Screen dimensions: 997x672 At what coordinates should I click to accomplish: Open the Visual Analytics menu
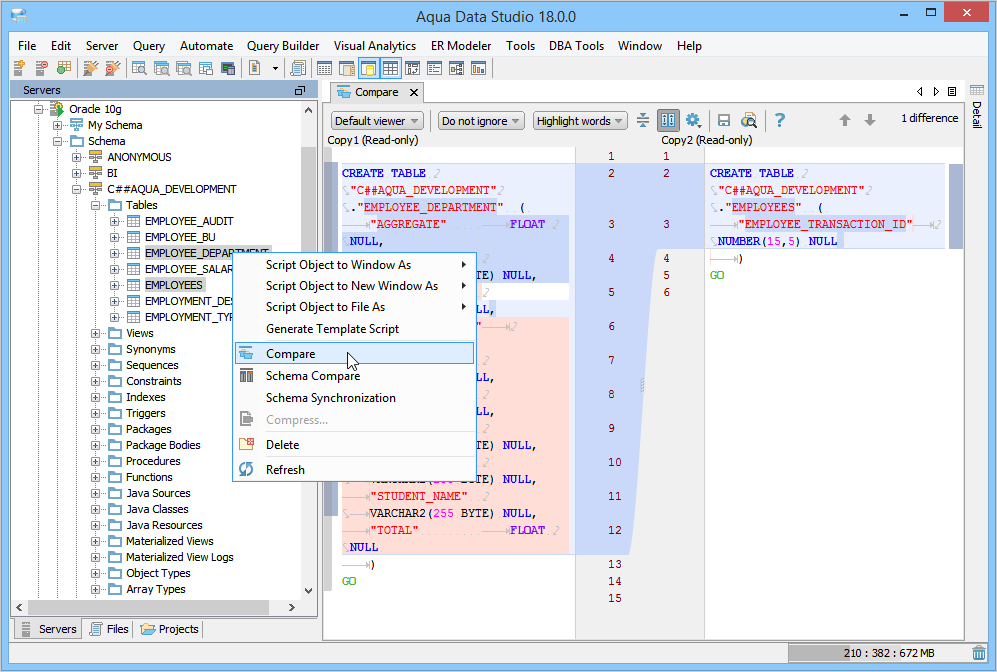point(375,46)
